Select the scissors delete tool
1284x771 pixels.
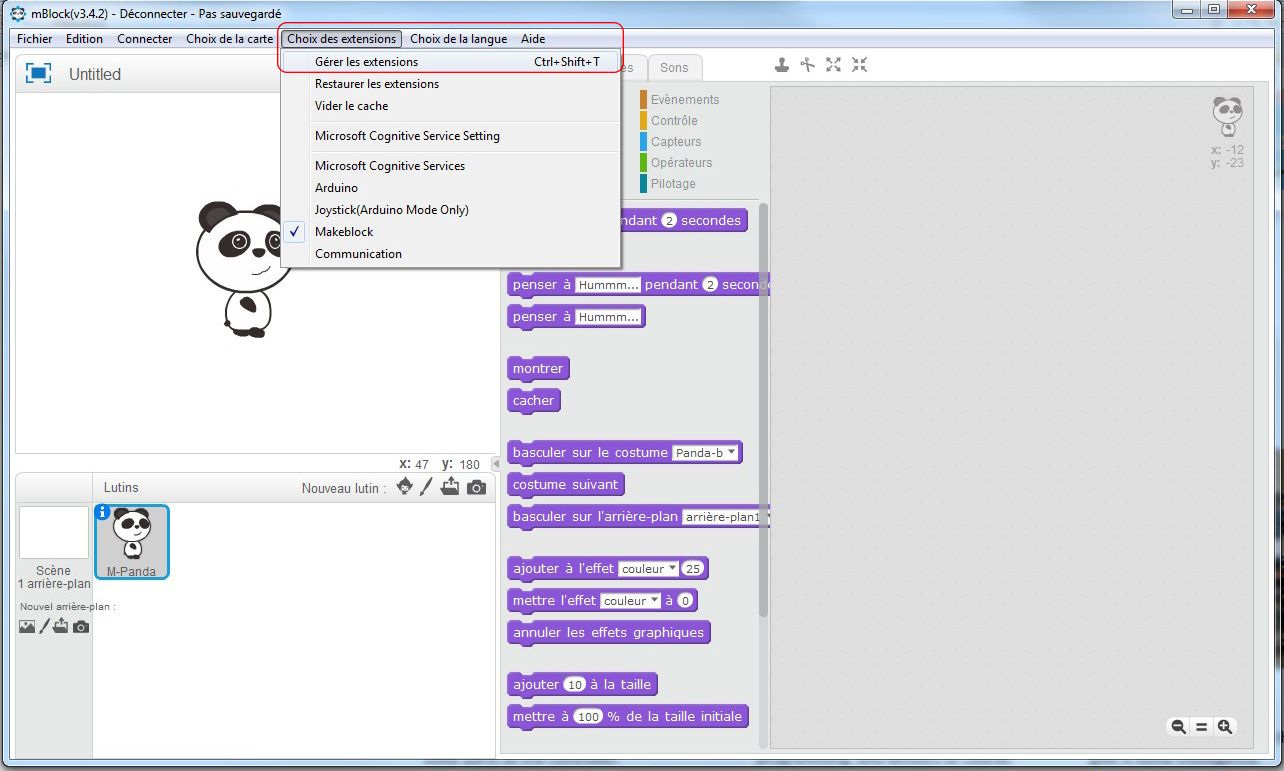pos(808,65)
